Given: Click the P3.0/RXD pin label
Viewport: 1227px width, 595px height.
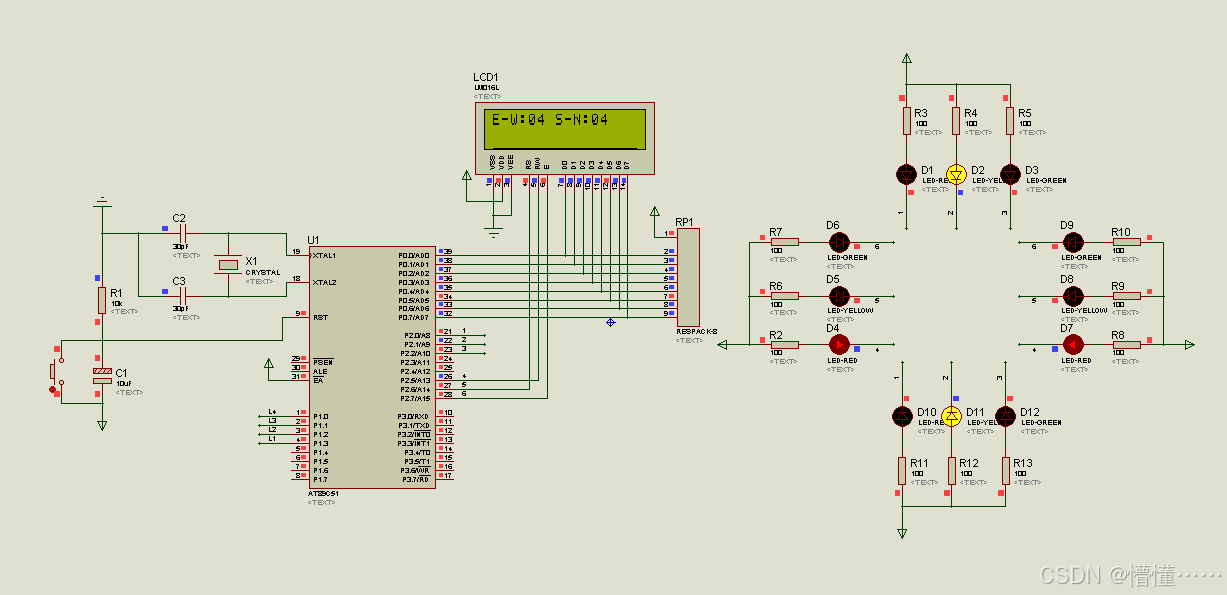Looking at the screenshot, I should (415, 416).
